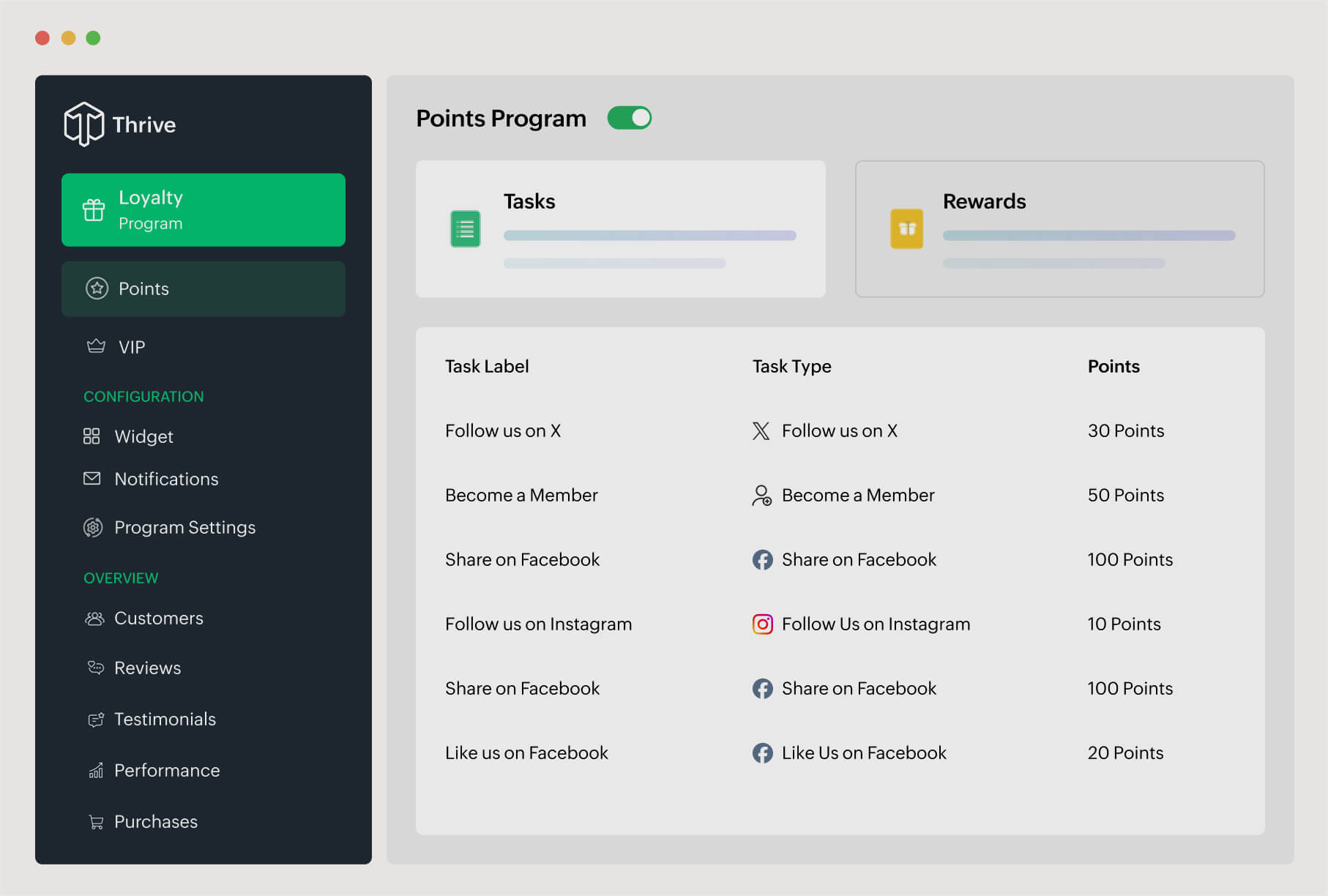Click the Instagram icon in the task list
The image size is (1328, 896).
[762, 624]
